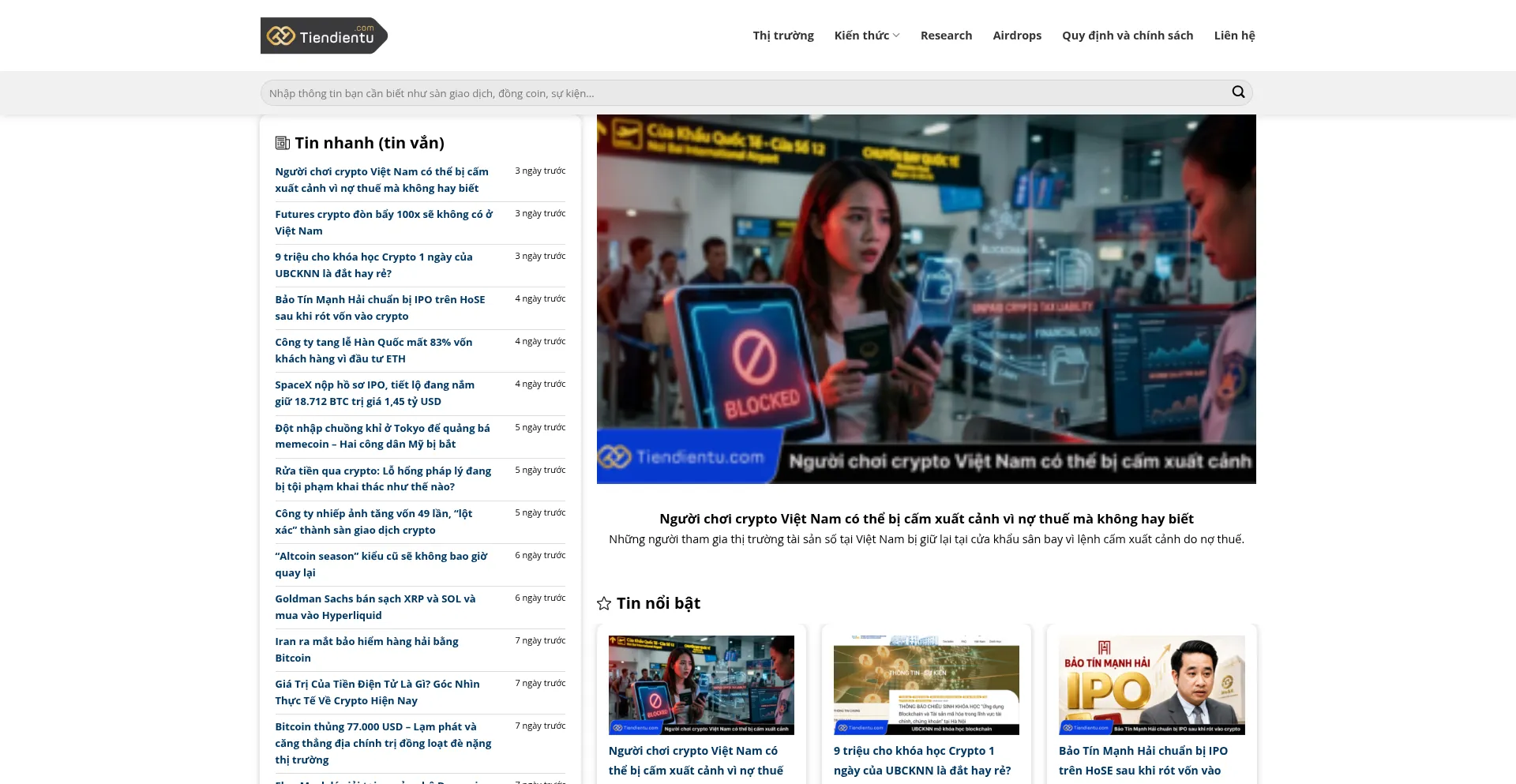The width and height of the screenshot is (1516, 784).
Task: Open '9 triệu cho khóa học Crypto' in Tin nhanh
Action: tap(373, 265)
